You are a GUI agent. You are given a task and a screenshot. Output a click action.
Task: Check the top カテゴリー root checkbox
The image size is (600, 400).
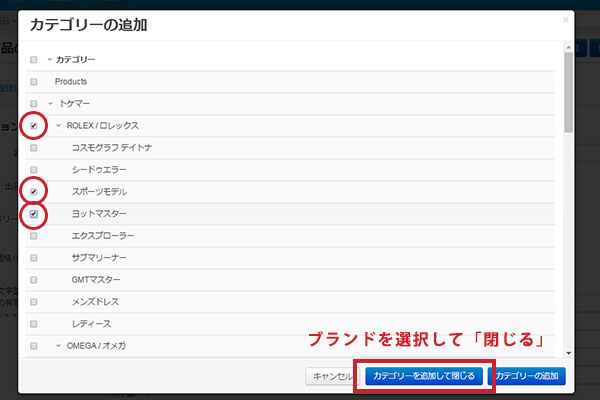[x=34, y=60]
